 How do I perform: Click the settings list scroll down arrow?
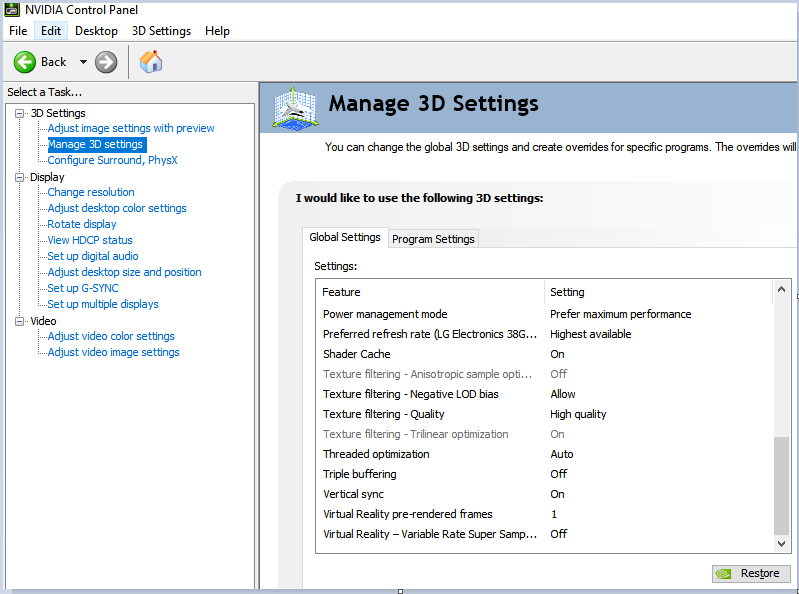(781, 544)
